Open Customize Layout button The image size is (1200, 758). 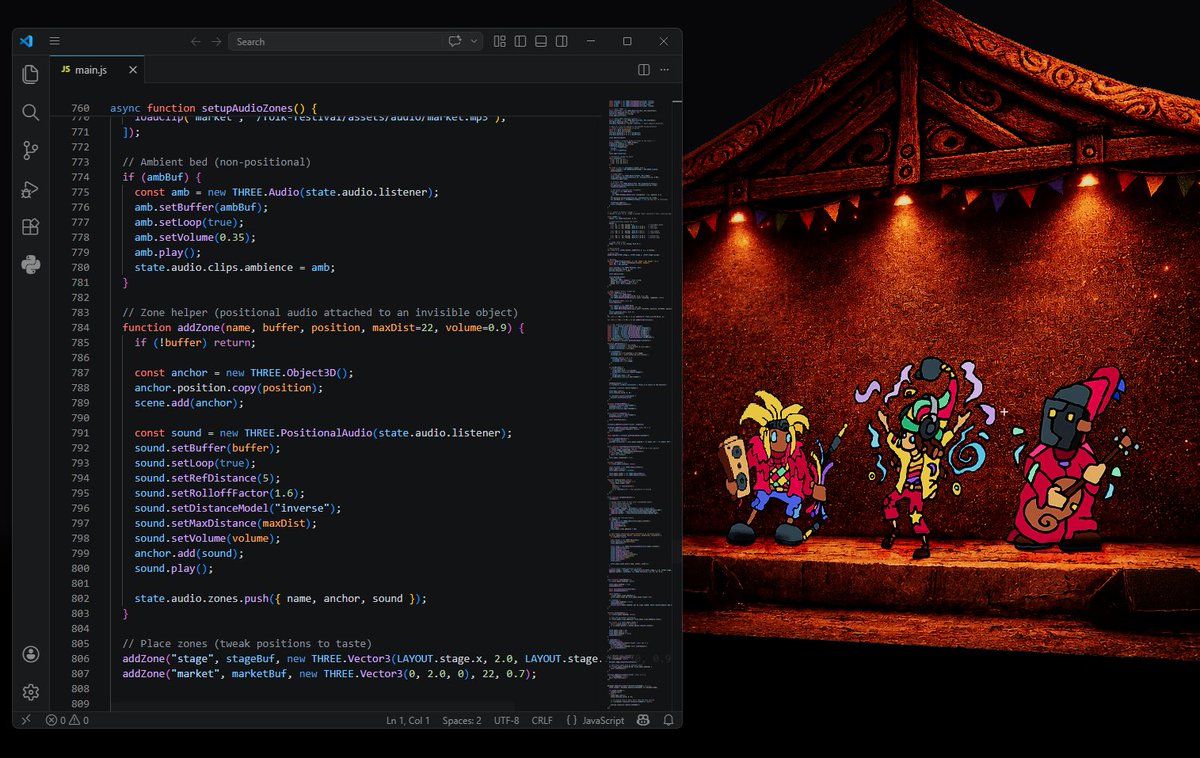click(x=499, y=41)
